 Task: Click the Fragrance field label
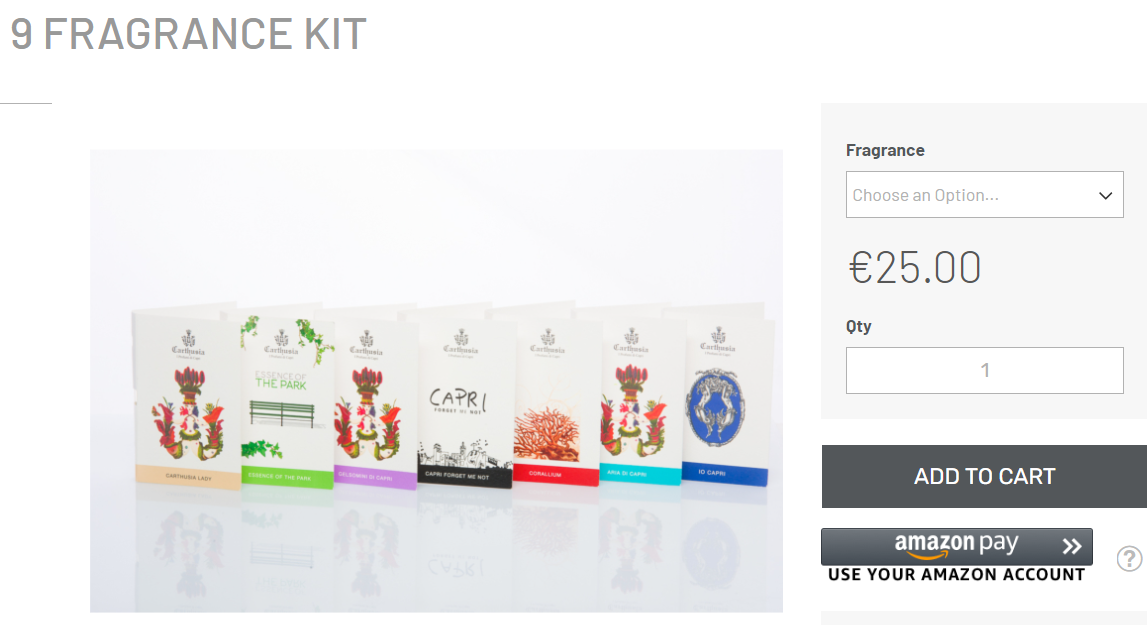tap(885, 150)
